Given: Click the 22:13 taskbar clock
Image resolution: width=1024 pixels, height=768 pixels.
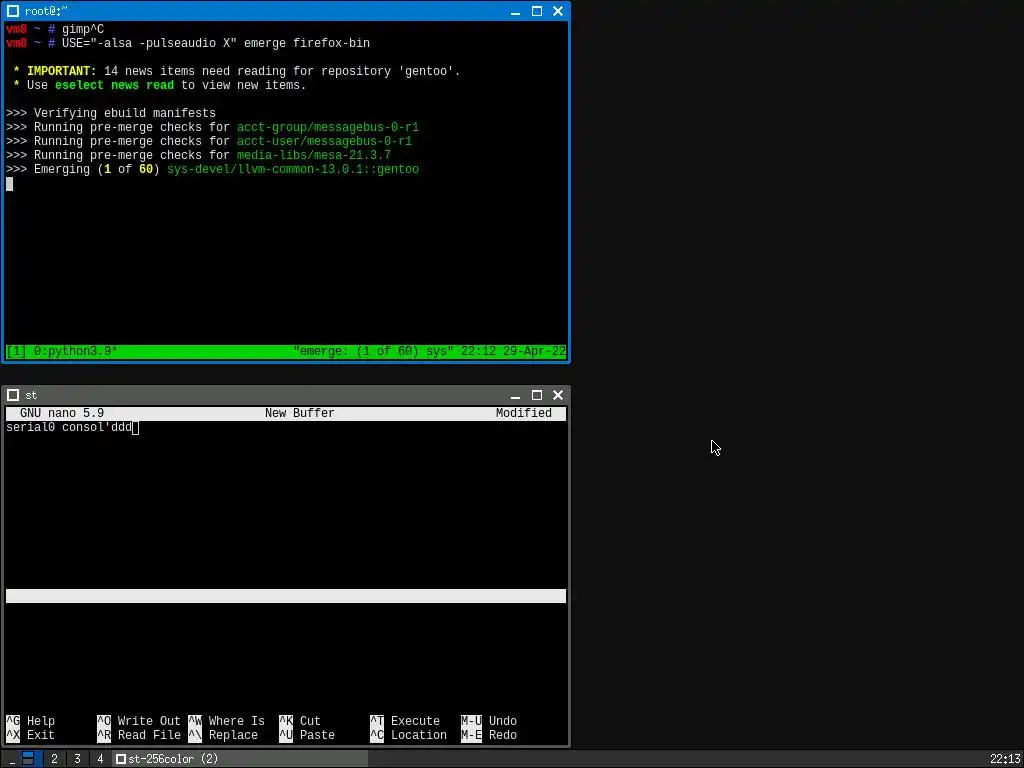Looking at the screenshot, I should tap(1005, 759).
